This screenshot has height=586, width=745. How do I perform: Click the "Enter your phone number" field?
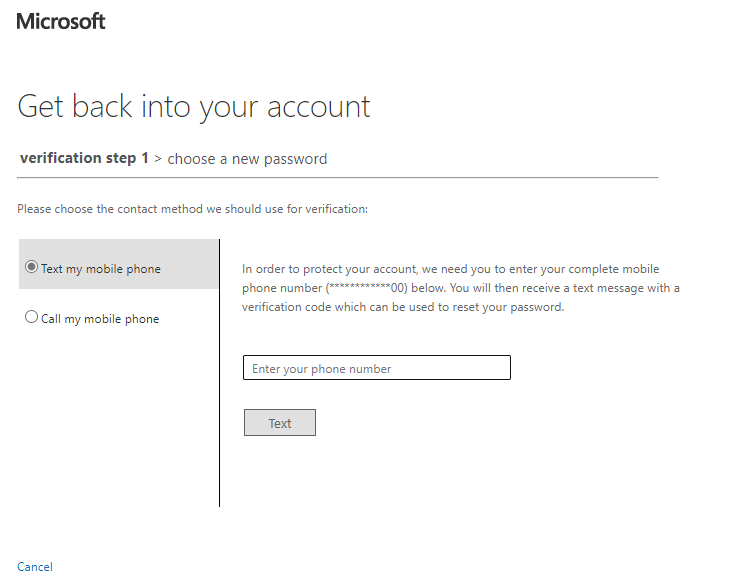coord(377,368)
